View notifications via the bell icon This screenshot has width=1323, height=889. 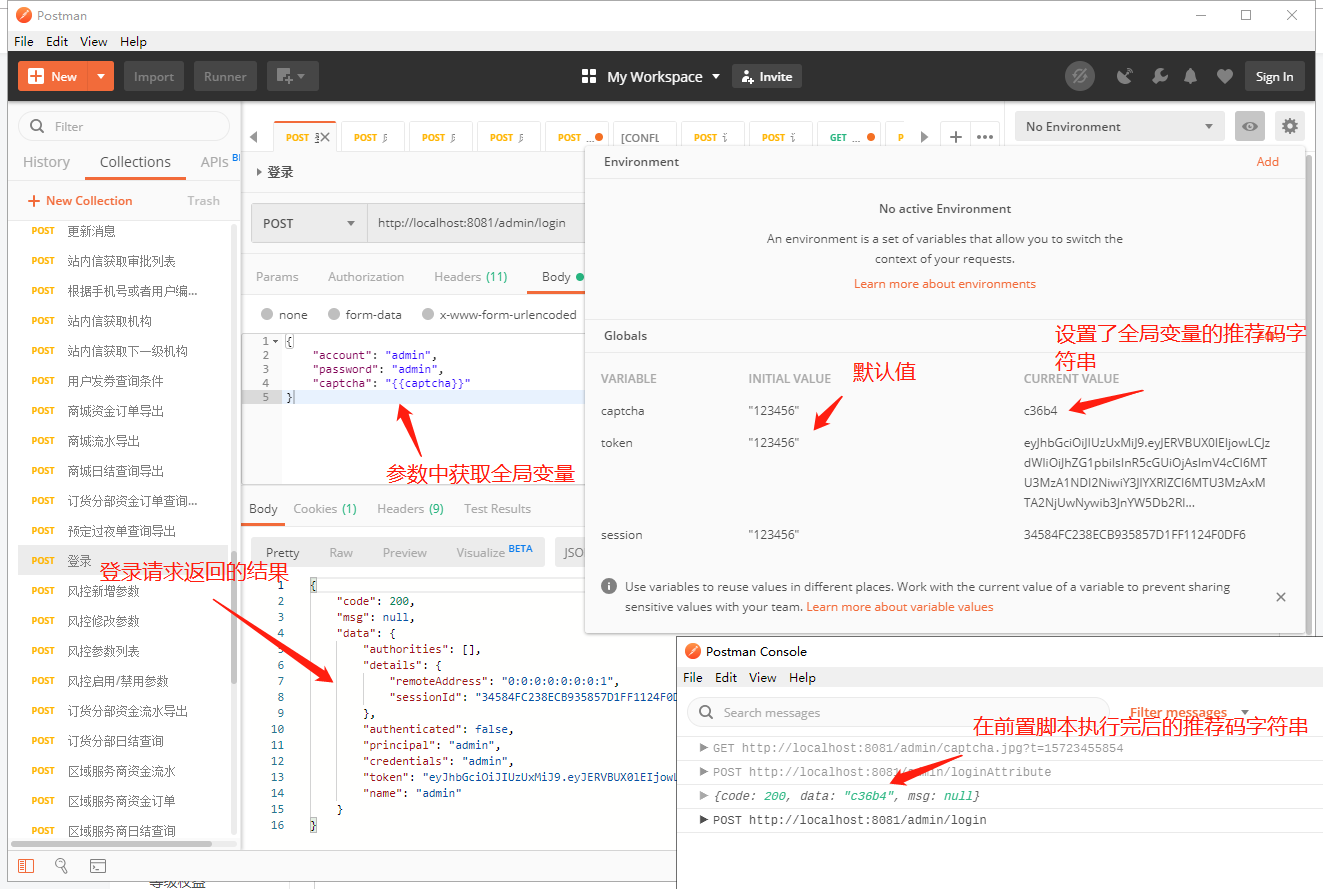point(1192,75)
